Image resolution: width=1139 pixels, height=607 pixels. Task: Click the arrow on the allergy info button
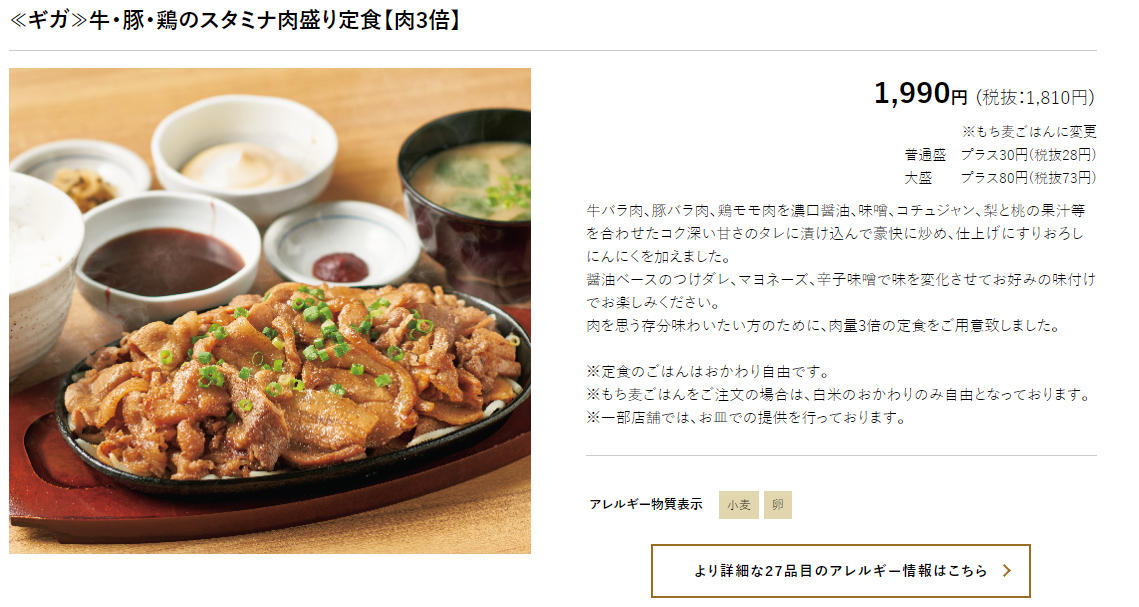1007,571
